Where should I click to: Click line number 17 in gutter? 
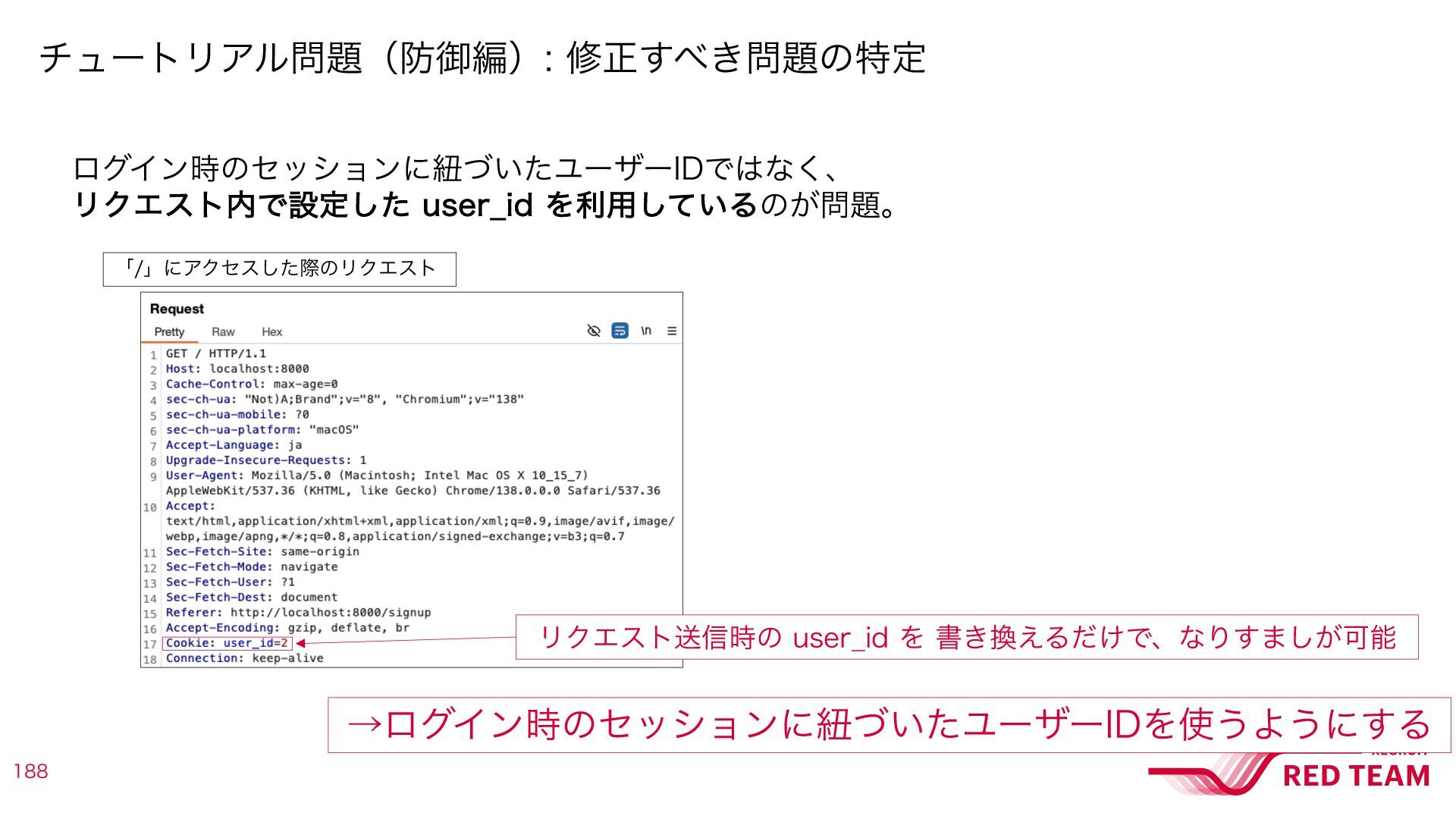click(150, 645)
